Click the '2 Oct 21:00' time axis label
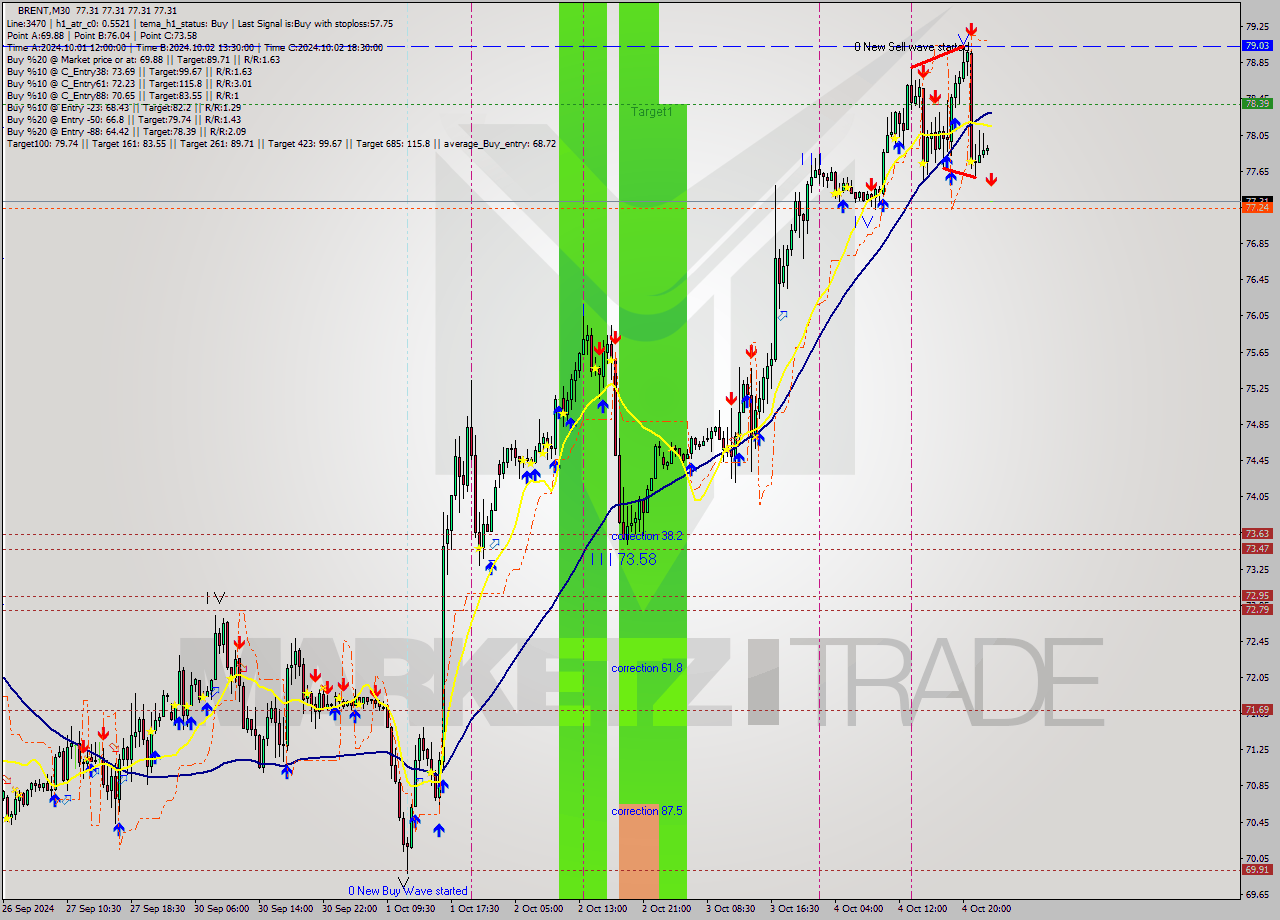Screen dimensions: 1280x920 pyautogui.click(x=667, y=909)
